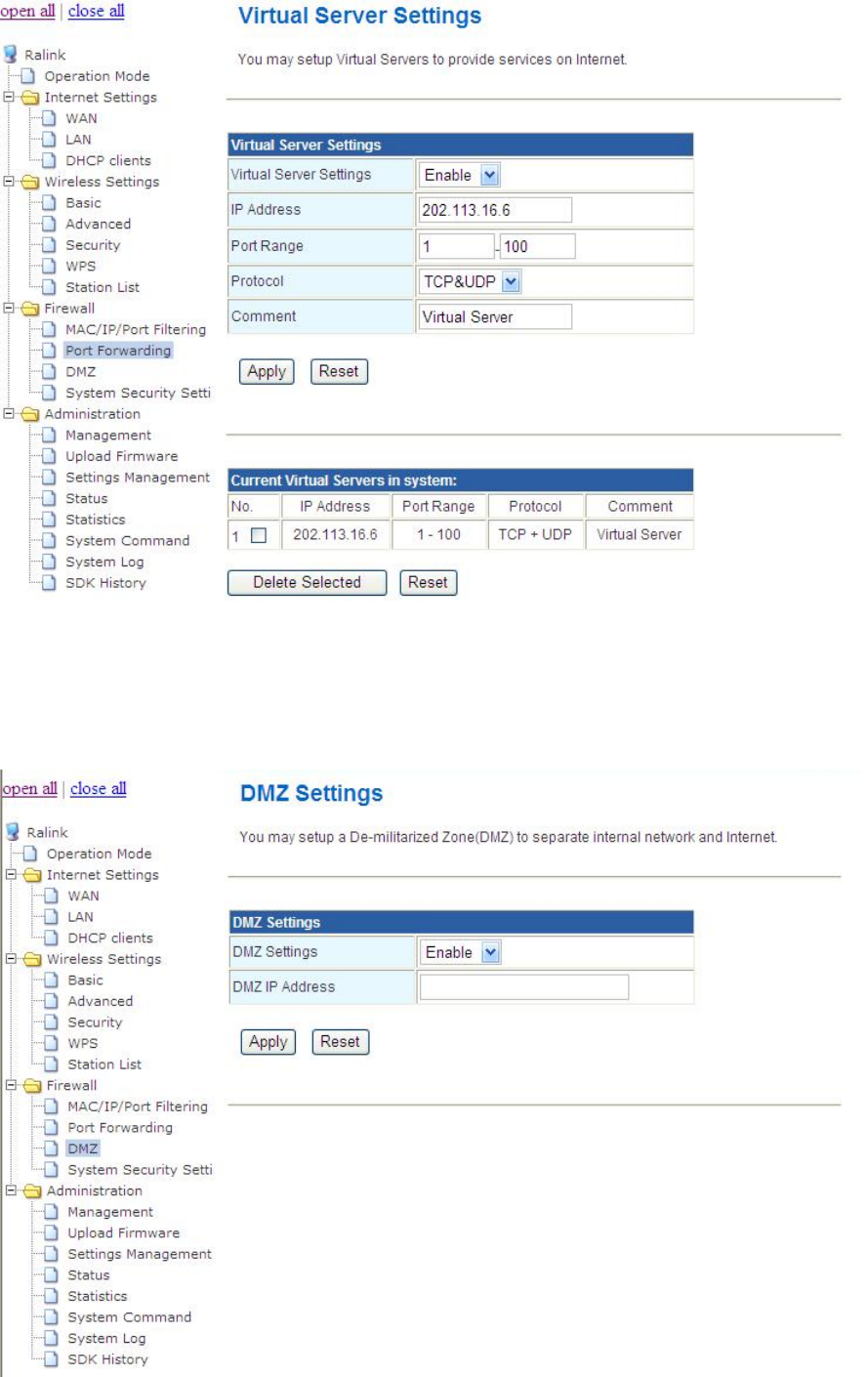This screenshot has height=1377, width=868.
Task: Click SDK History page icon in bottom DMZ tree
Action: [x=52, y=1358]
